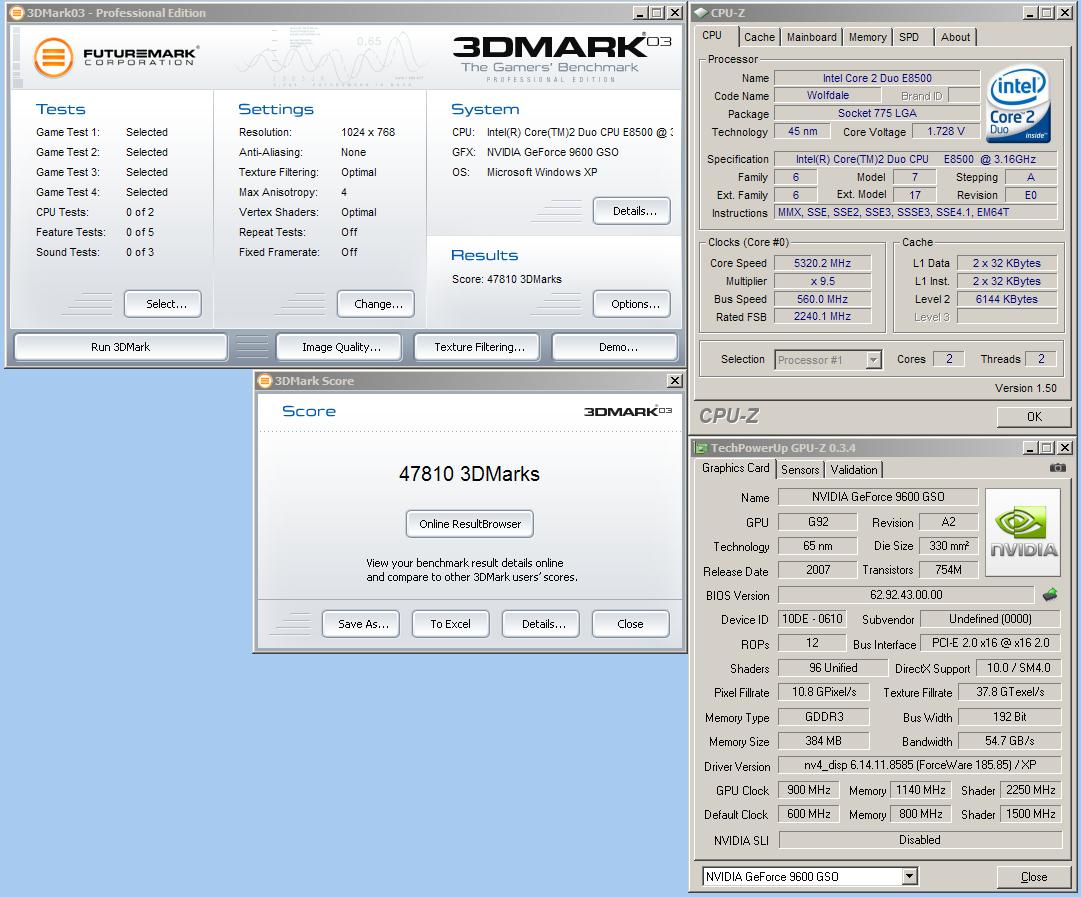This screenshot has width=1081, height=897.
Task: Click the Multiplier value x 9.5
Action: click(x=822, y=281)
